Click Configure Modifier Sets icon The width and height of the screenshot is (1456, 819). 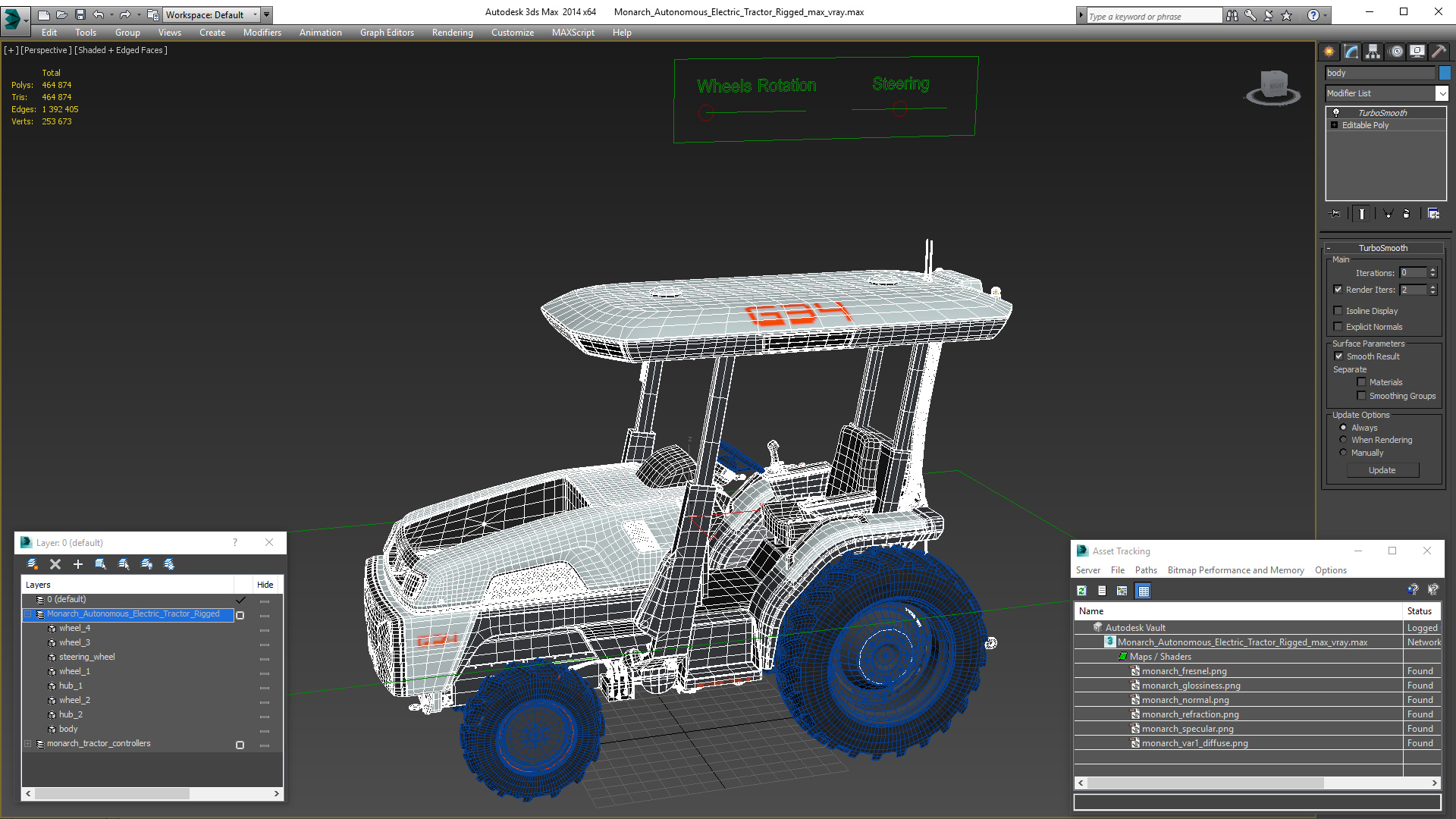(1433, 214)
